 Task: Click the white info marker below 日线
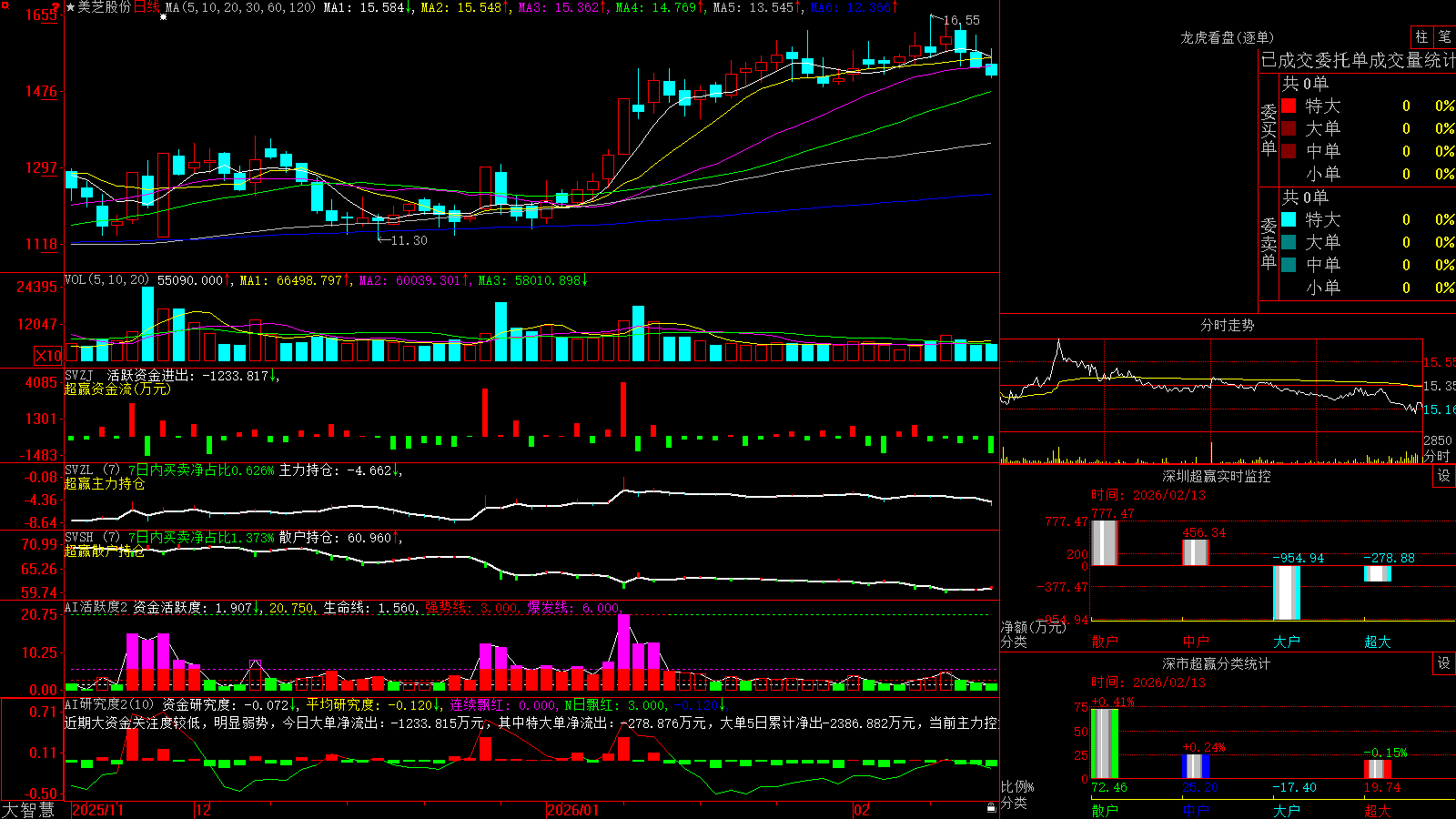(x=164, y=17)
